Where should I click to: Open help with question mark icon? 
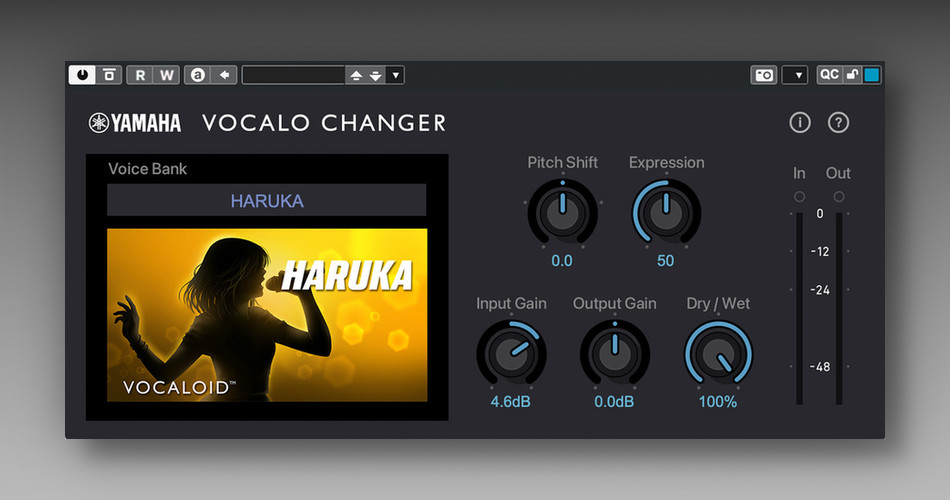tap(839, 123)
